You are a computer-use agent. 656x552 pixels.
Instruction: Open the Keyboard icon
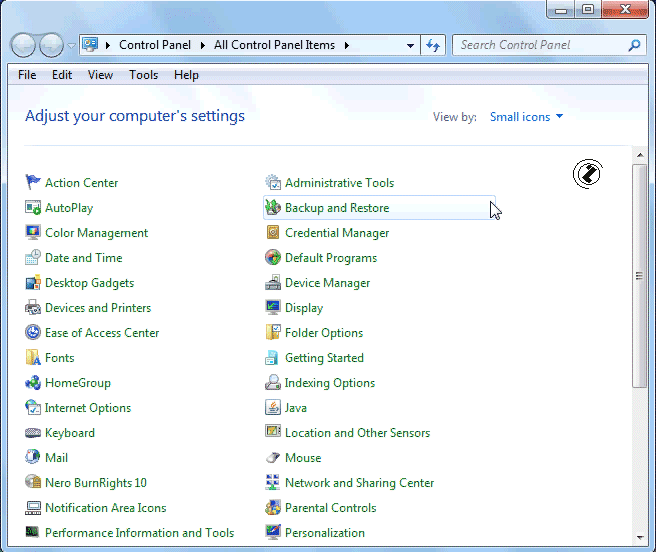33,432
